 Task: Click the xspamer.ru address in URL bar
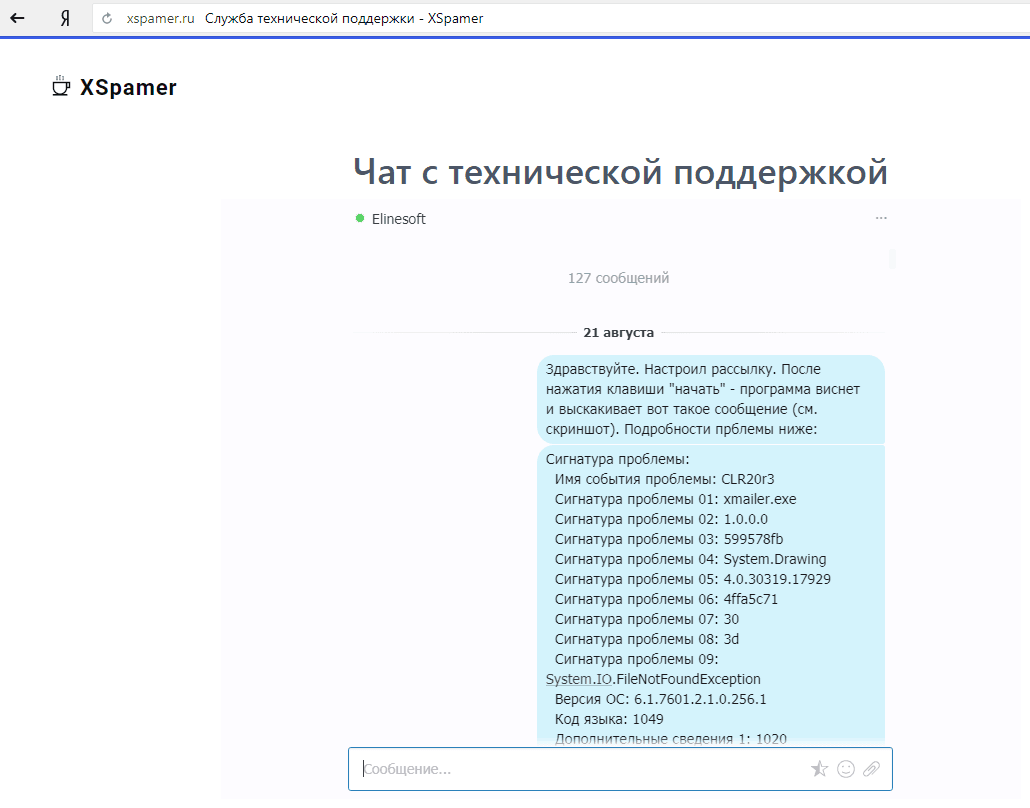click(x=160, y=18)
